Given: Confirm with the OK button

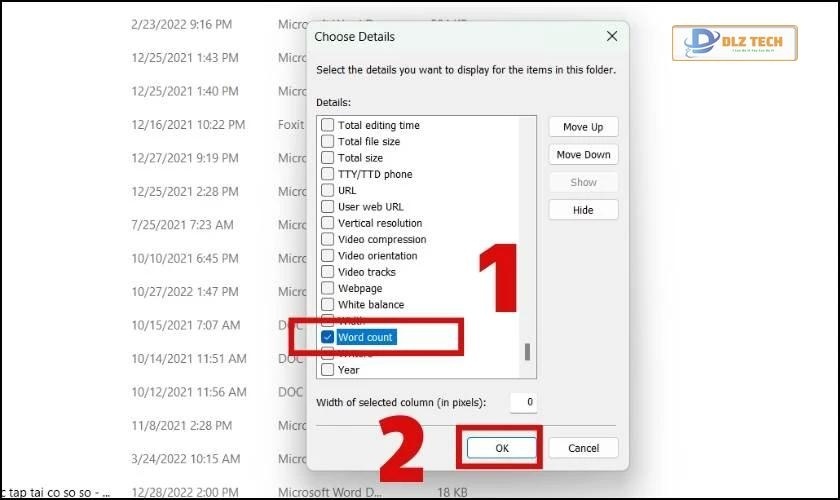Looking at the screenshot, I should coord(502,449).
